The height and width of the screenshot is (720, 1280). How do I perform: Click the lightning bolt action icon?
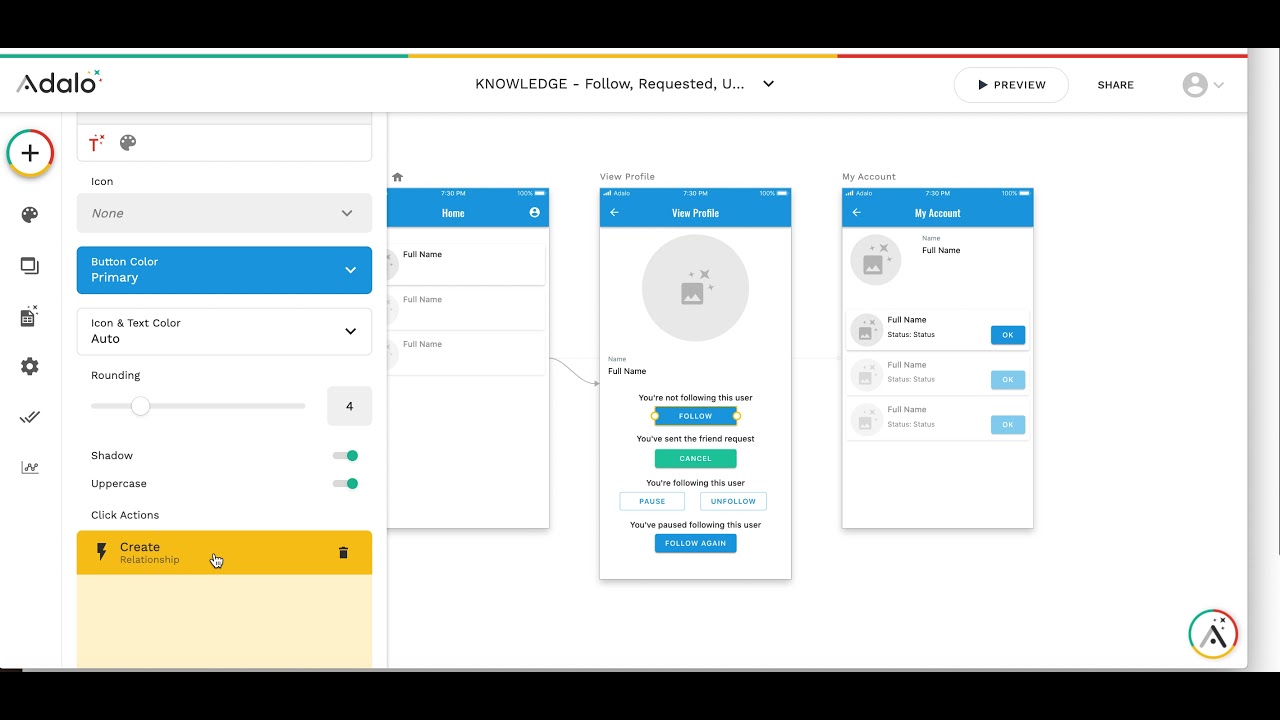(101, 552)
